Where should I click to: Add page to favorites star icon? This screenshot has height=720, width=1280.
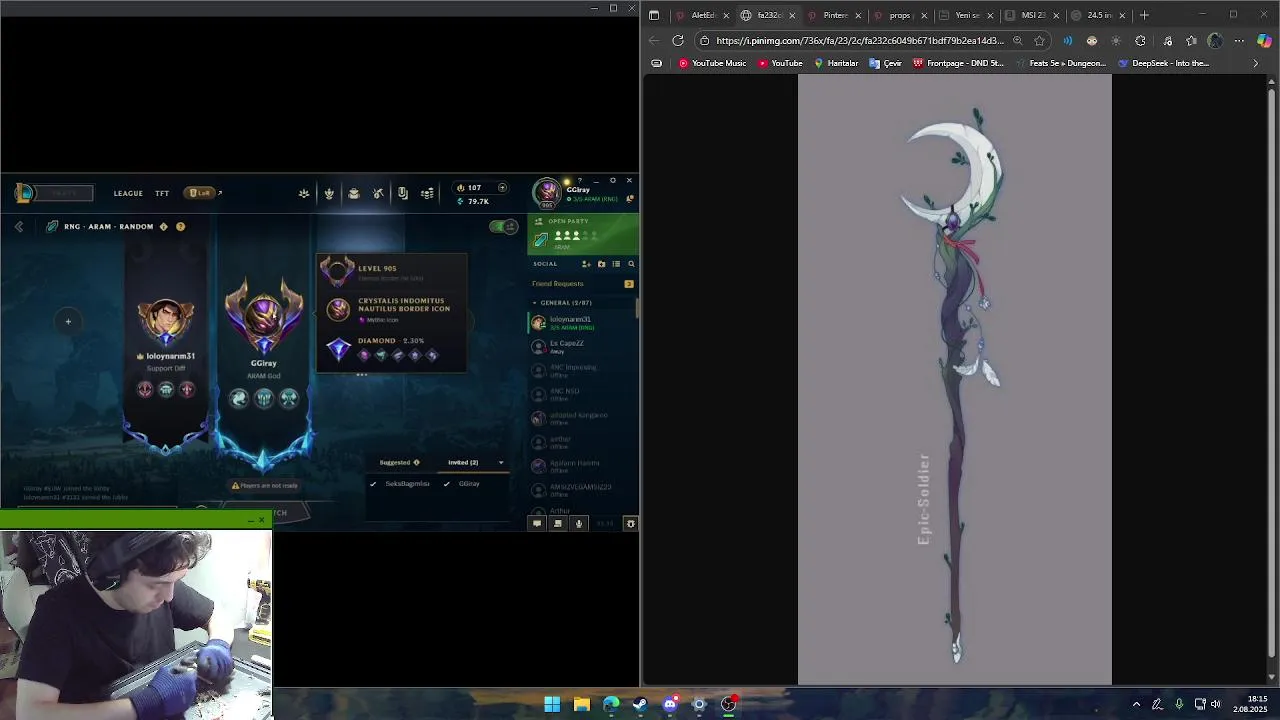(x=1040, y=41)
